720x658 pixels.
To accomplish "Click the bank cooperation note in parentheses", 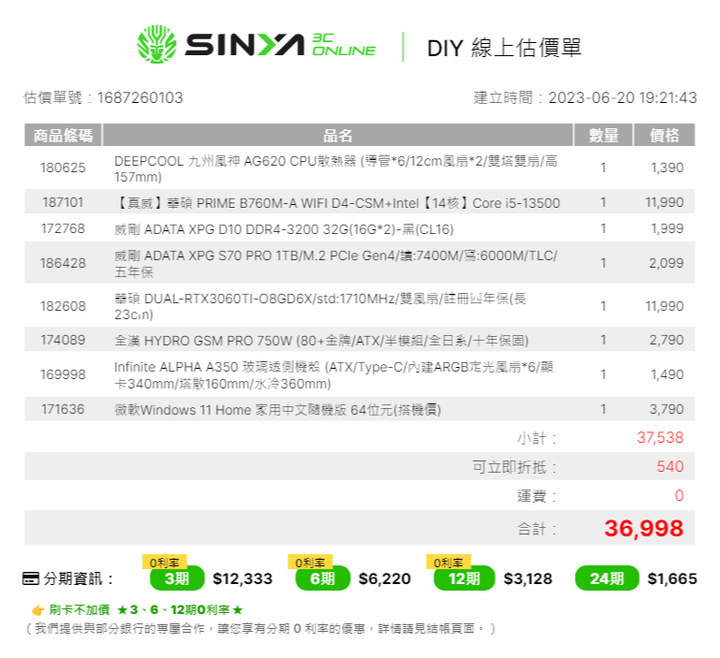I will [x=261, y=629].
